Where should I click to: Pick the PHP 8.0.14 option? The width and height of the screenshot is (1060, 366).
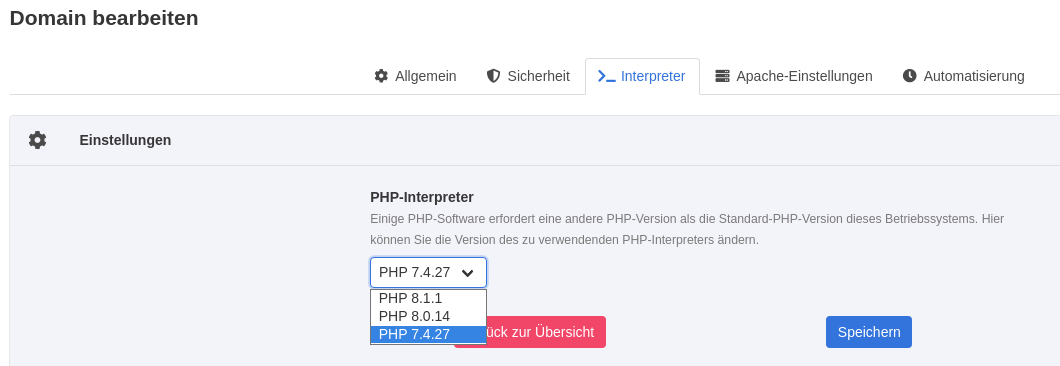428,317
